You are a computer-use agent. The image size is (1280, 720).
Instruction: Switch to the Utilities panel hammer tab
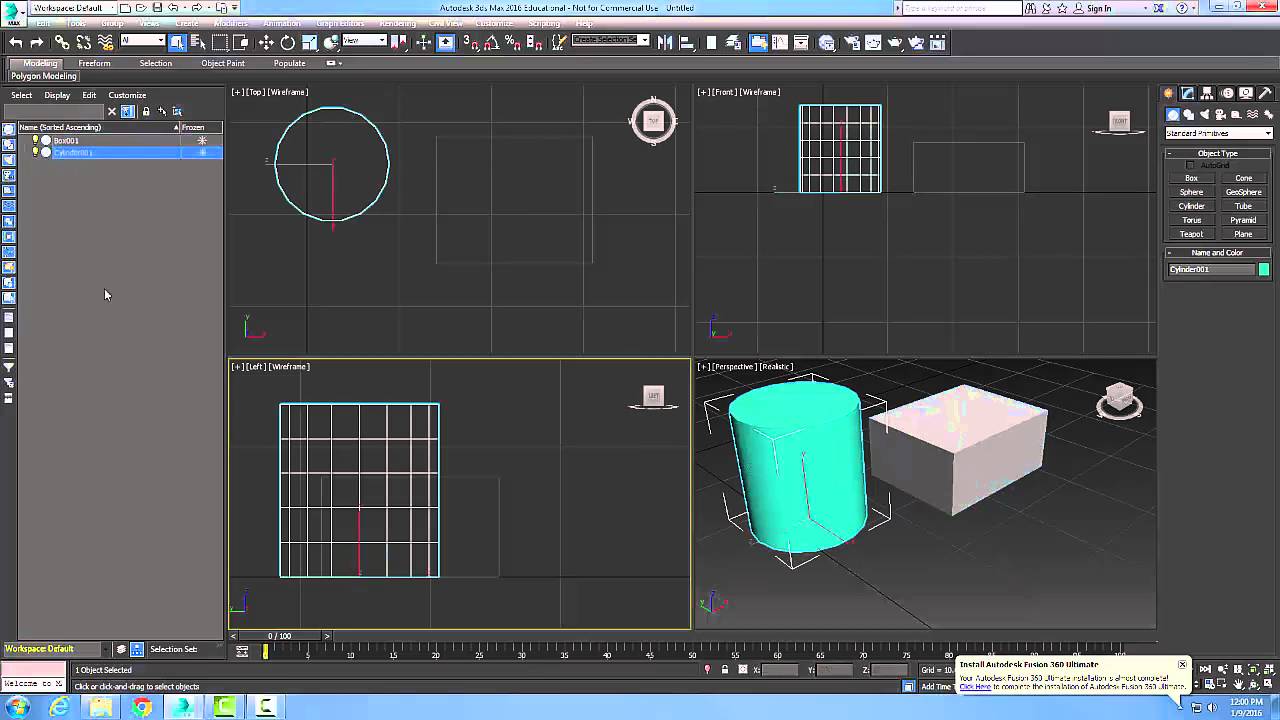click(x=1265, y=93)
